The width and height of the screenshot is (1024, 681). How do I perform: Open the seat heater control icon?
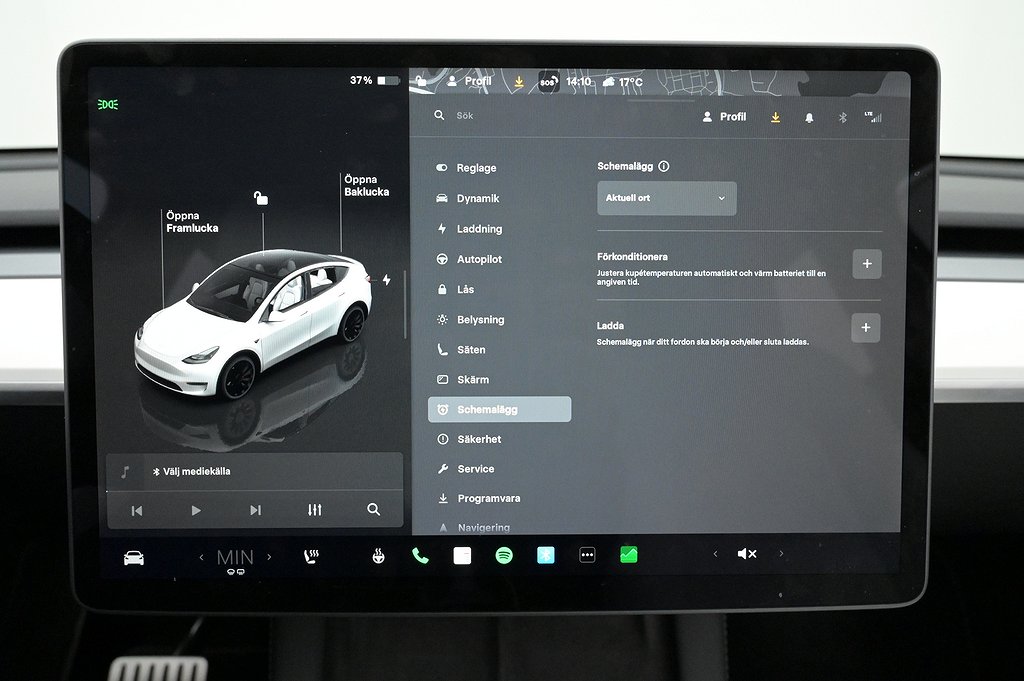311,556
